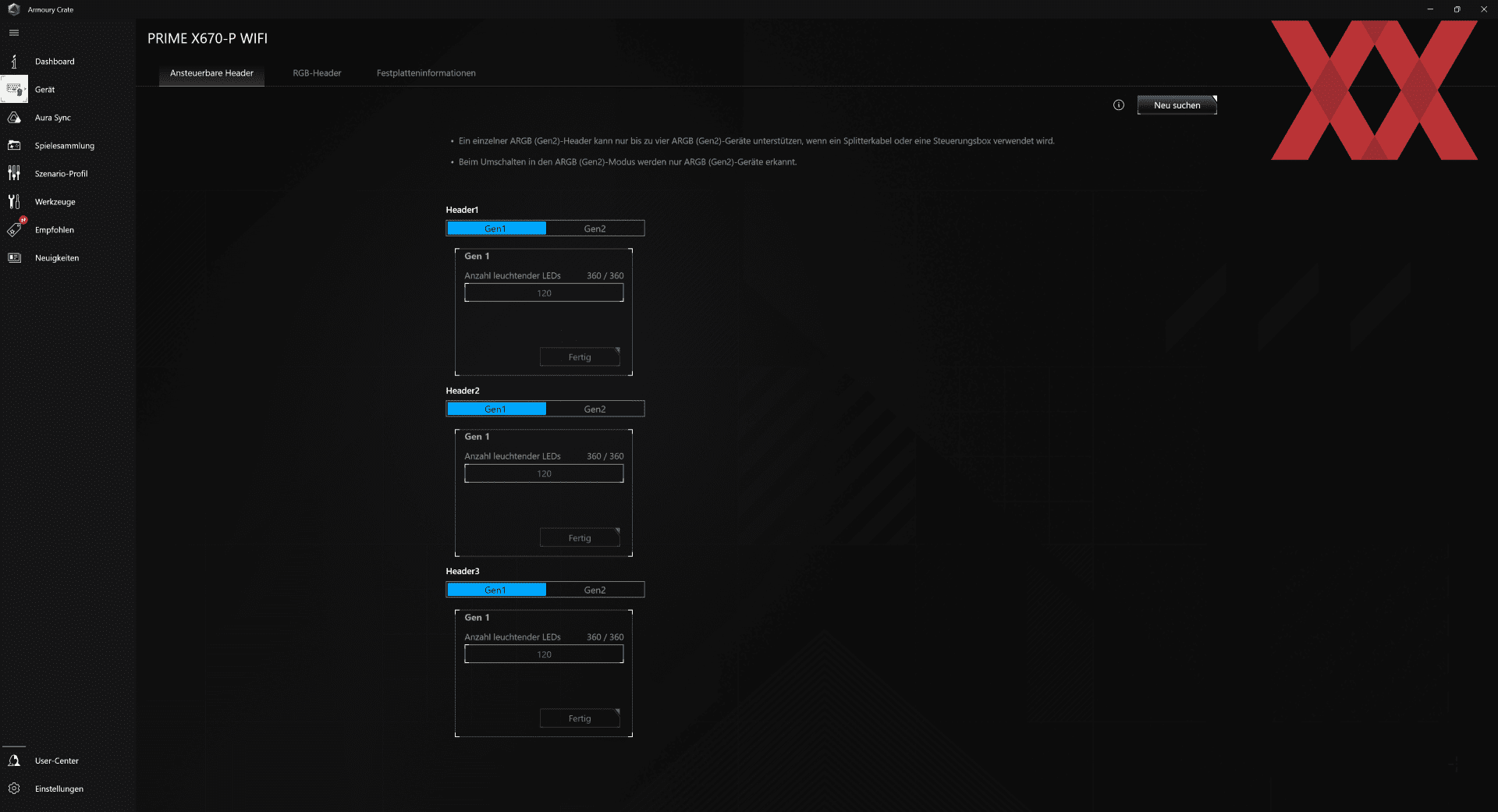Open Neuigkeiten in the sidebar
Screen dimensions: 1498x812
(57, 258)
